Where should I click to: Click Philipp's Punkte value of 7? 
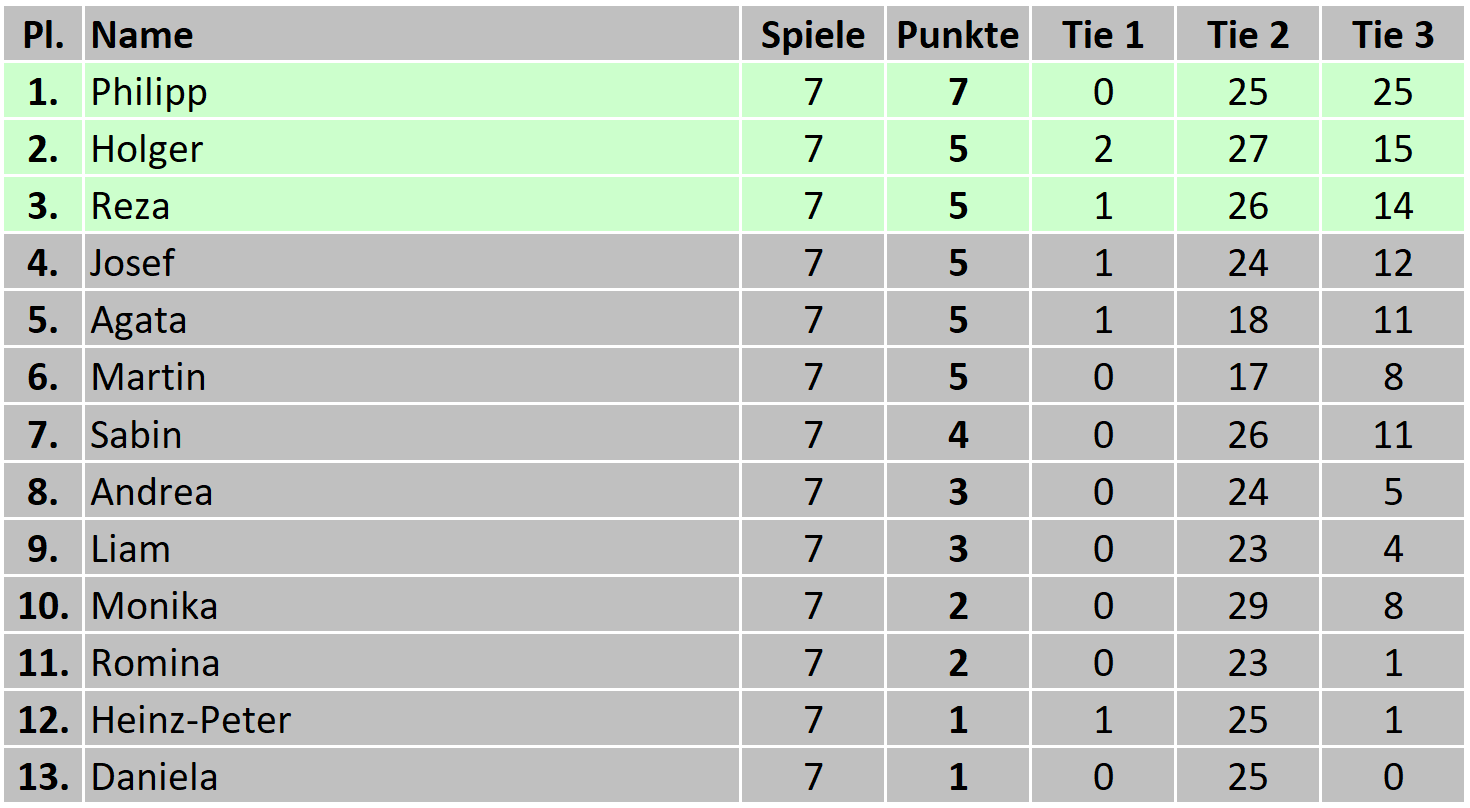coord(958,92)
